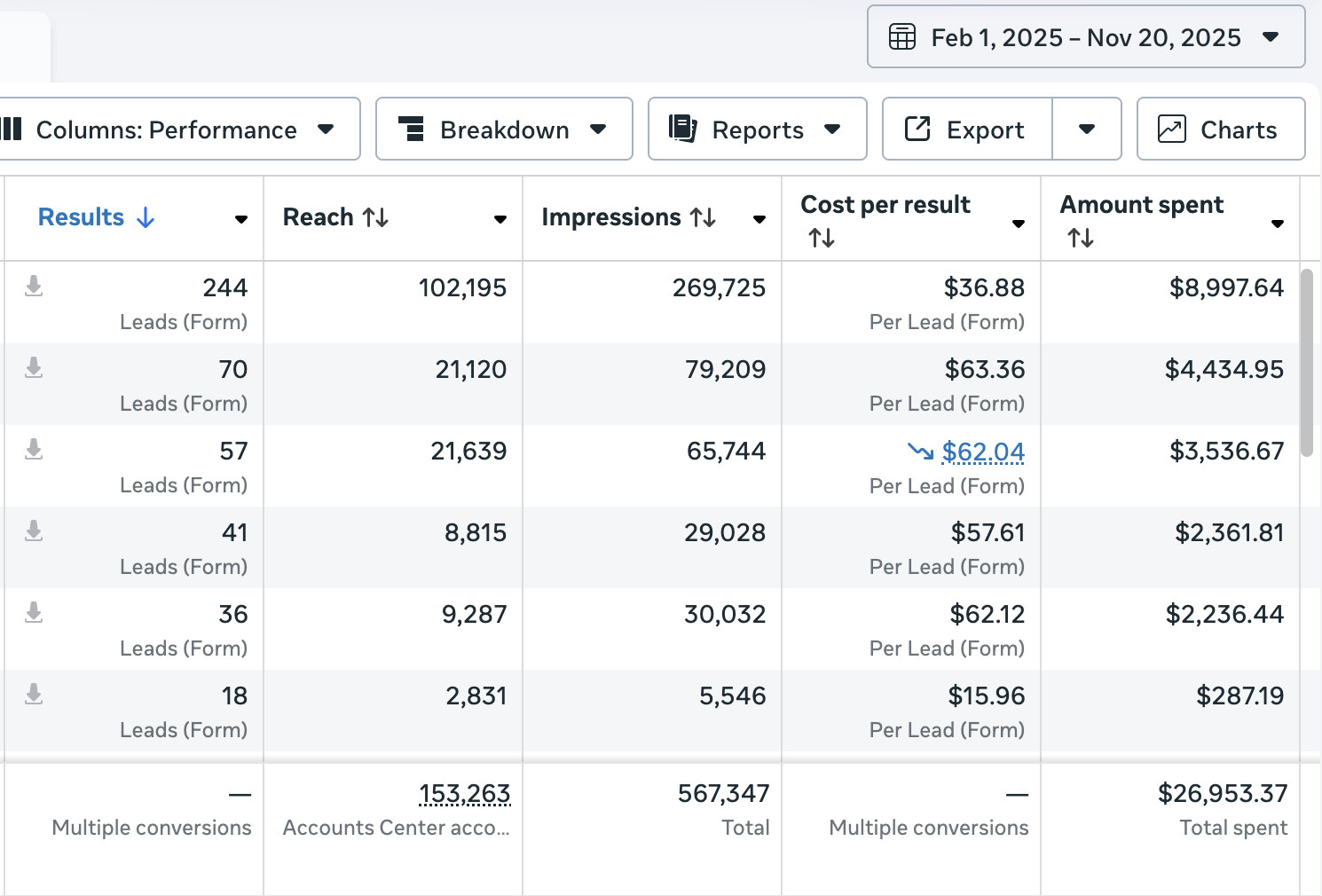Click the Export button
Viewport: 1322px width, 896px height.
coord(967,130)
